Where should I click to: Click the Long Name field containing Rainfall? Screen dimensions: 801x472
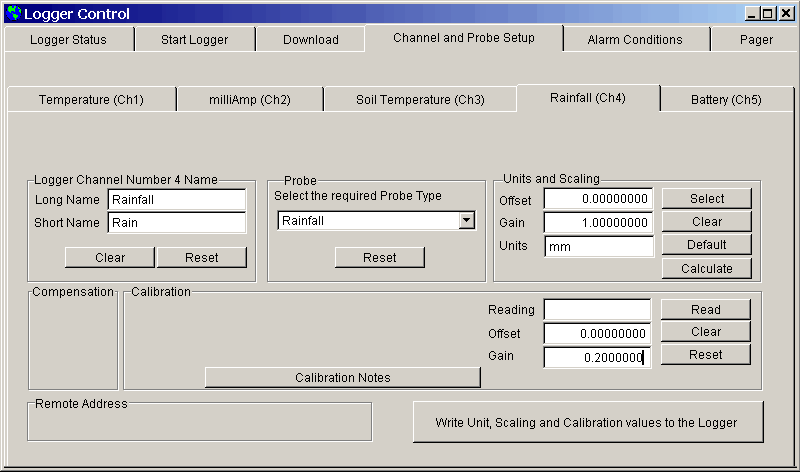tap(177, 200)
